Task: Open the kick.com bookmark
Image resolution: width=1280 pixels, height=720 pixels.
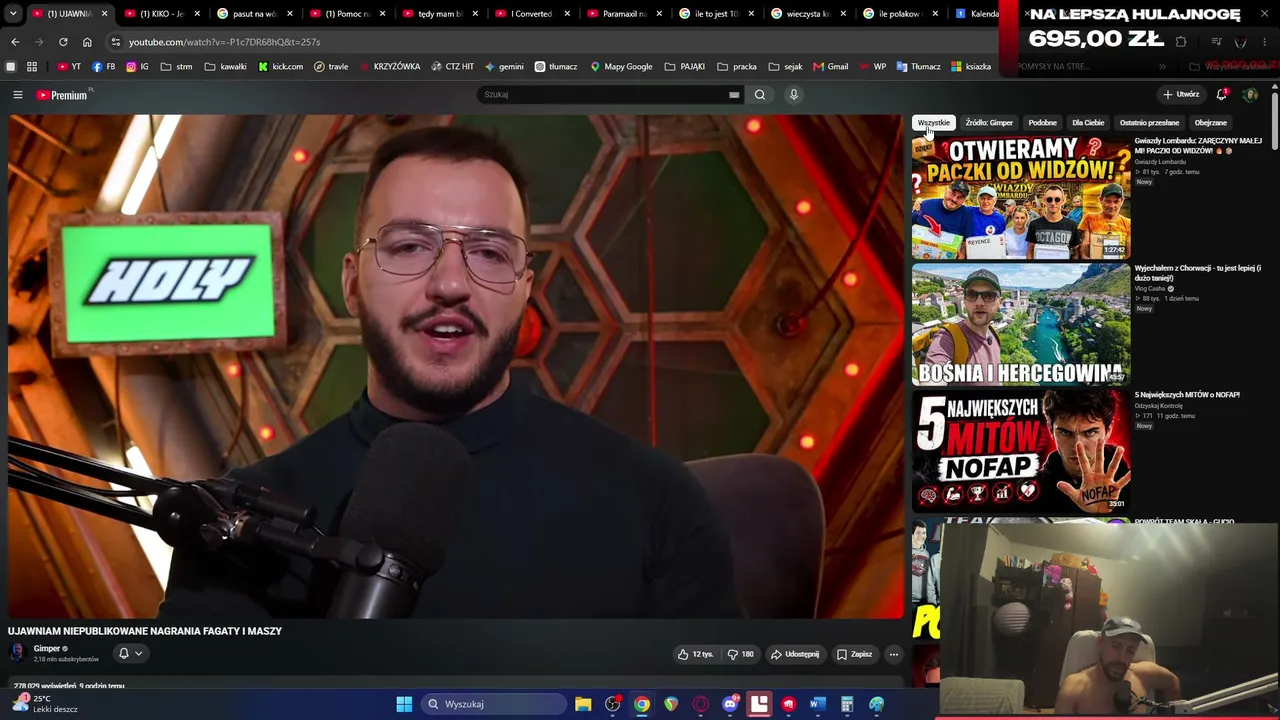Action: coord(280,67)
